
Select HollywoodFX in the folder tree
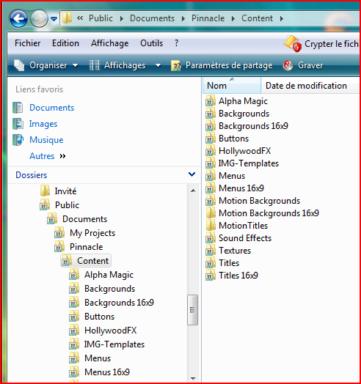pos(110,330)
